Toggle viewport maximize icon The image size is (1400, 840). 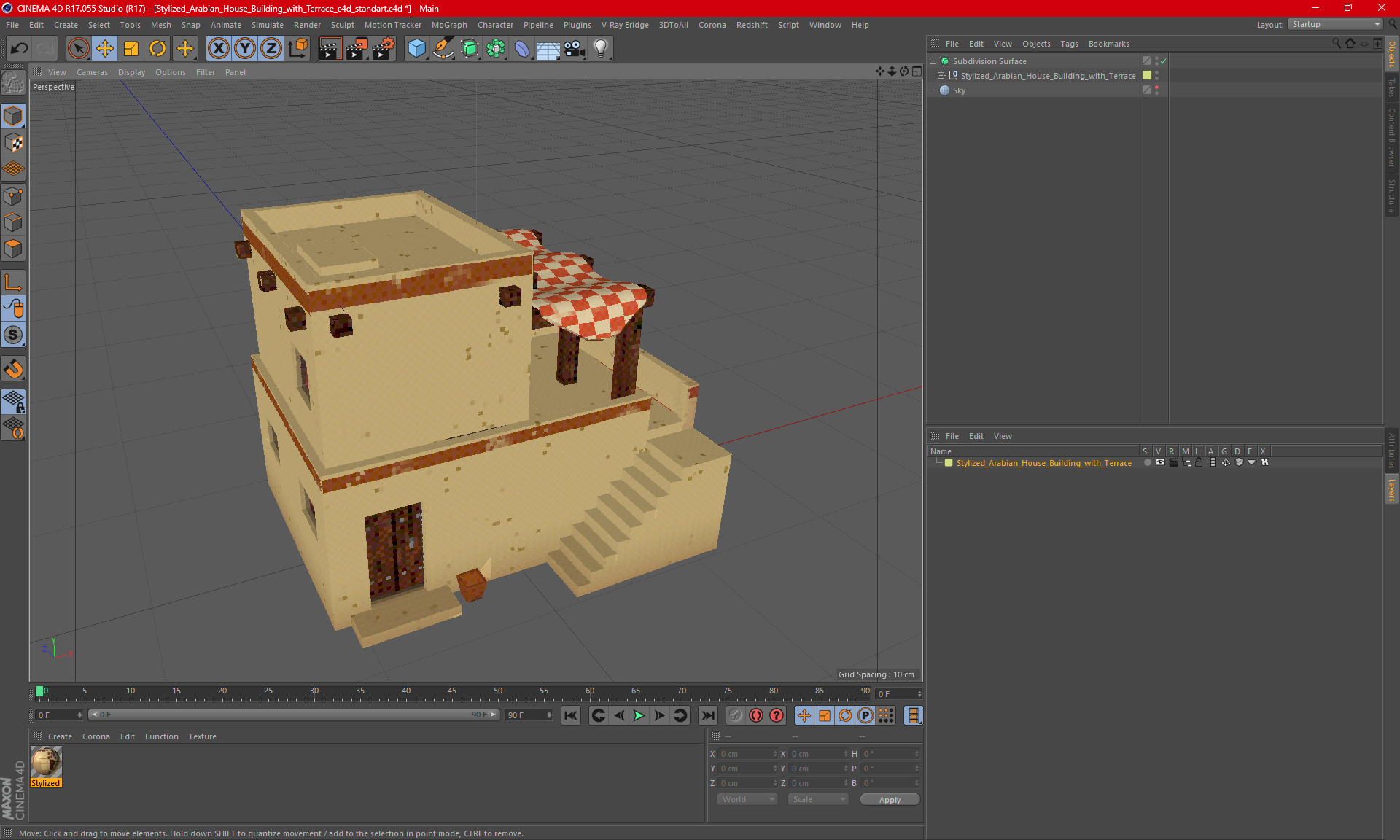coord(917,71)
